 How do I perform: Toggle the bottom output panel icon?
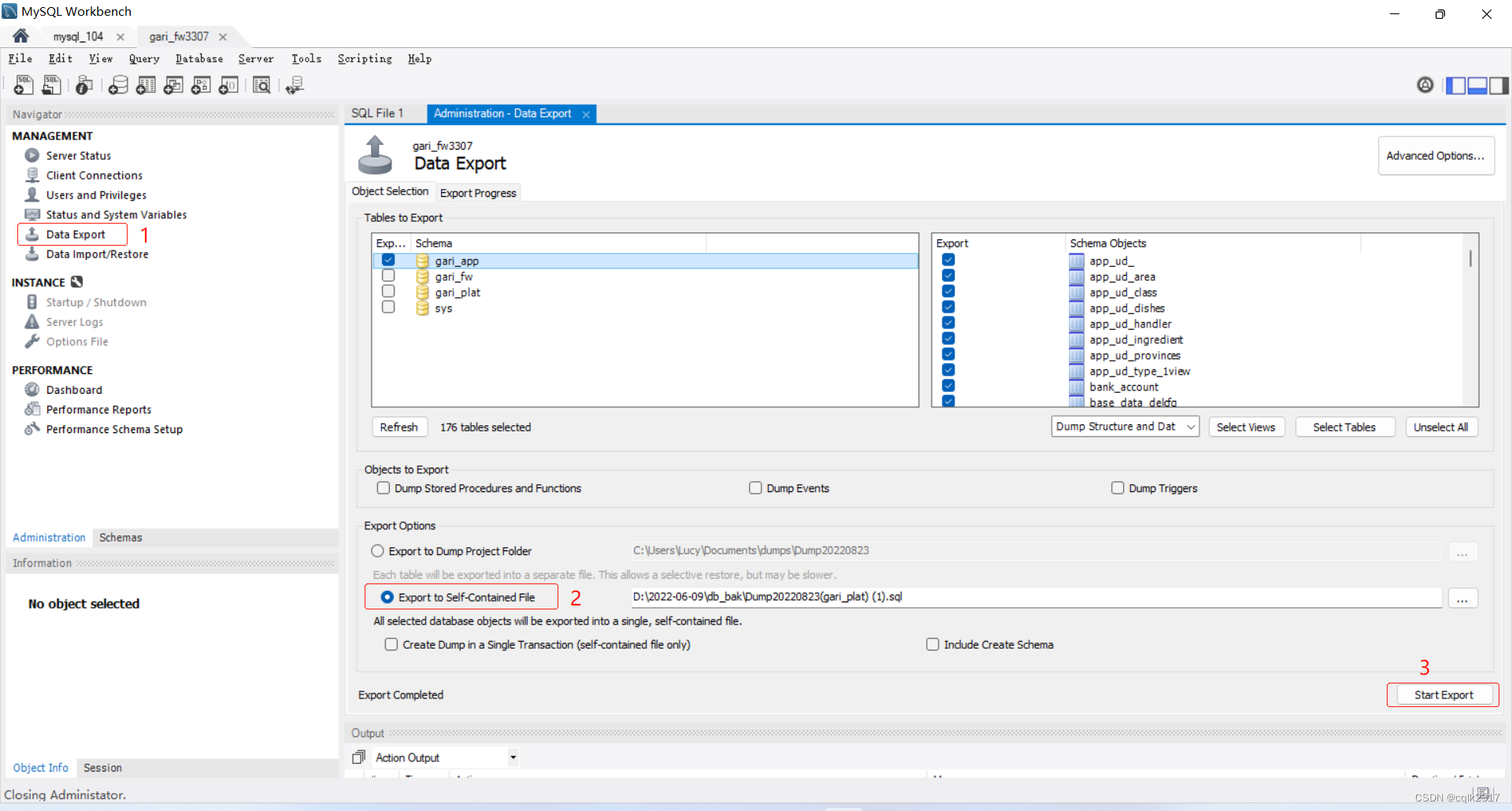tap(1477, 85)
